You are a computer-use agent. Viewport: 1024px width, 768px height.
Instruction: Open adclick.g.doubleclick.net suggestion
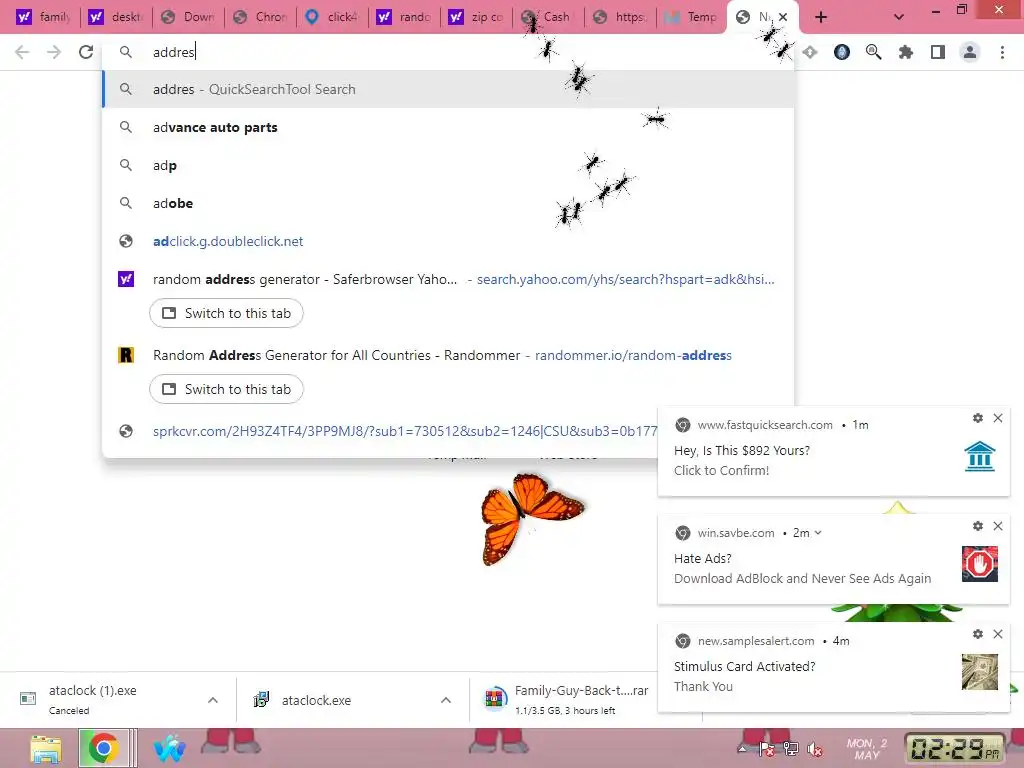(x=449, y=241)
